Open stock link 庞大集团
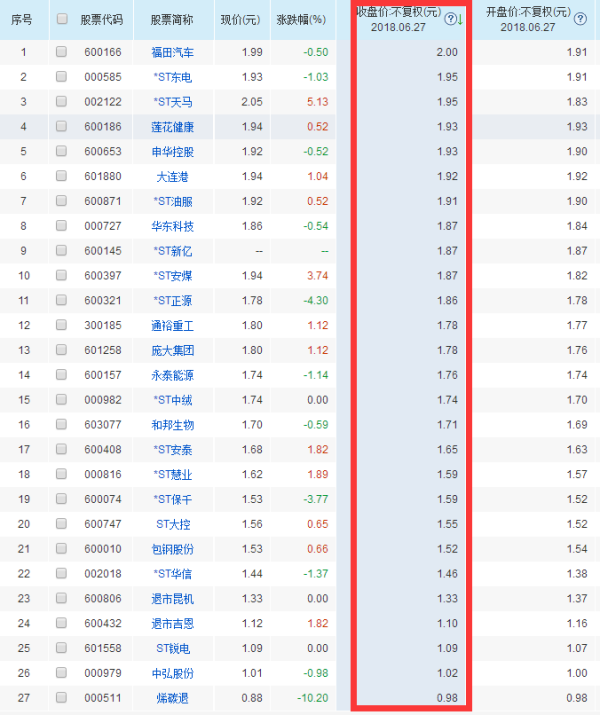 point(172,351)
